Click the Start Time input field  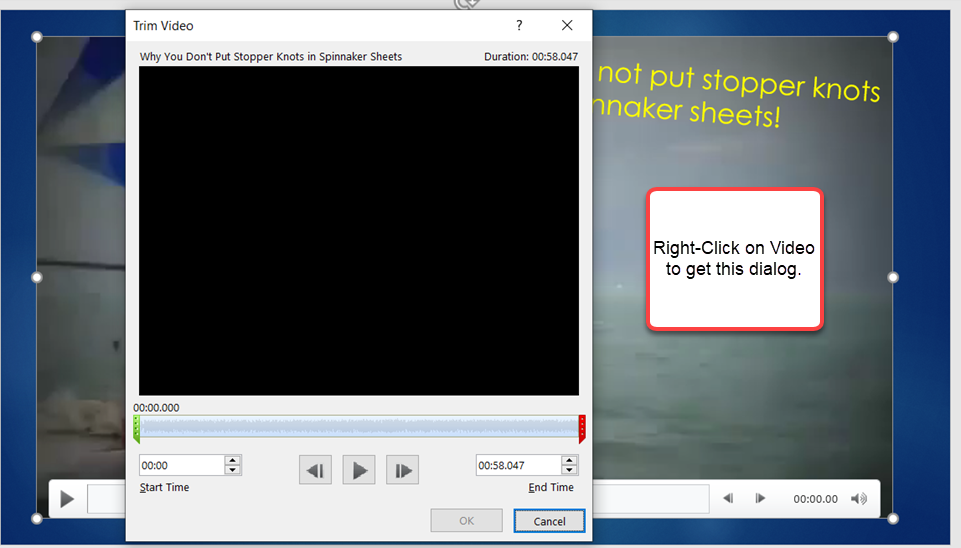[x=182, y=465]
